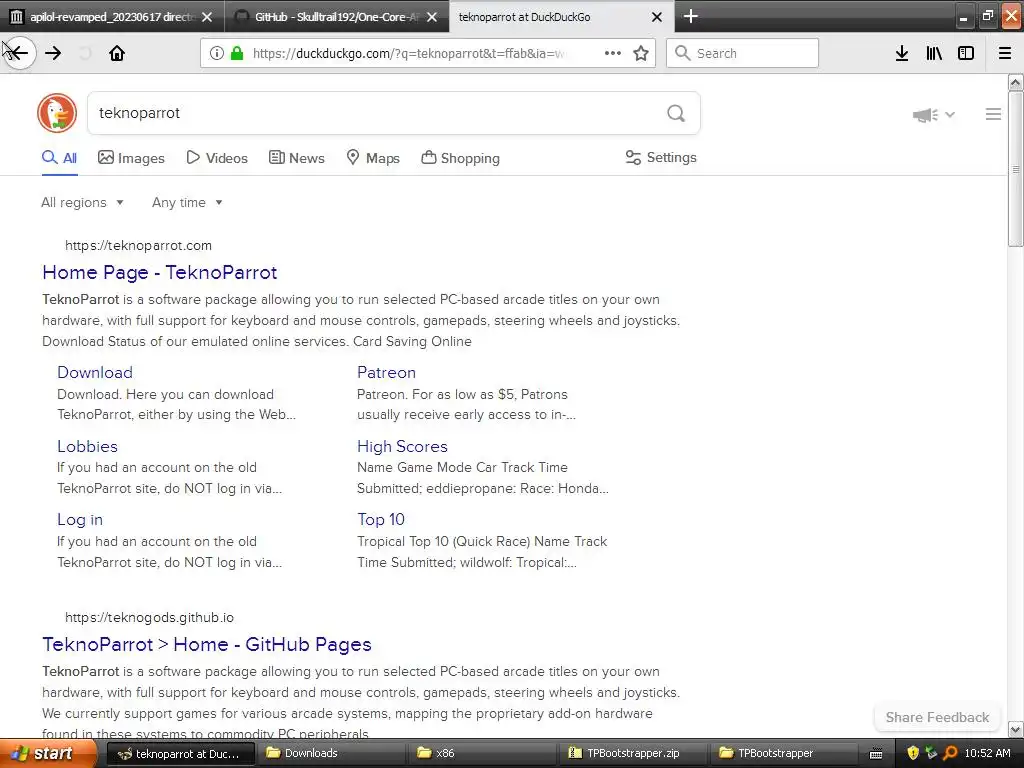
Task: Open the browser home page icon
Action: (x=117, y=53)
